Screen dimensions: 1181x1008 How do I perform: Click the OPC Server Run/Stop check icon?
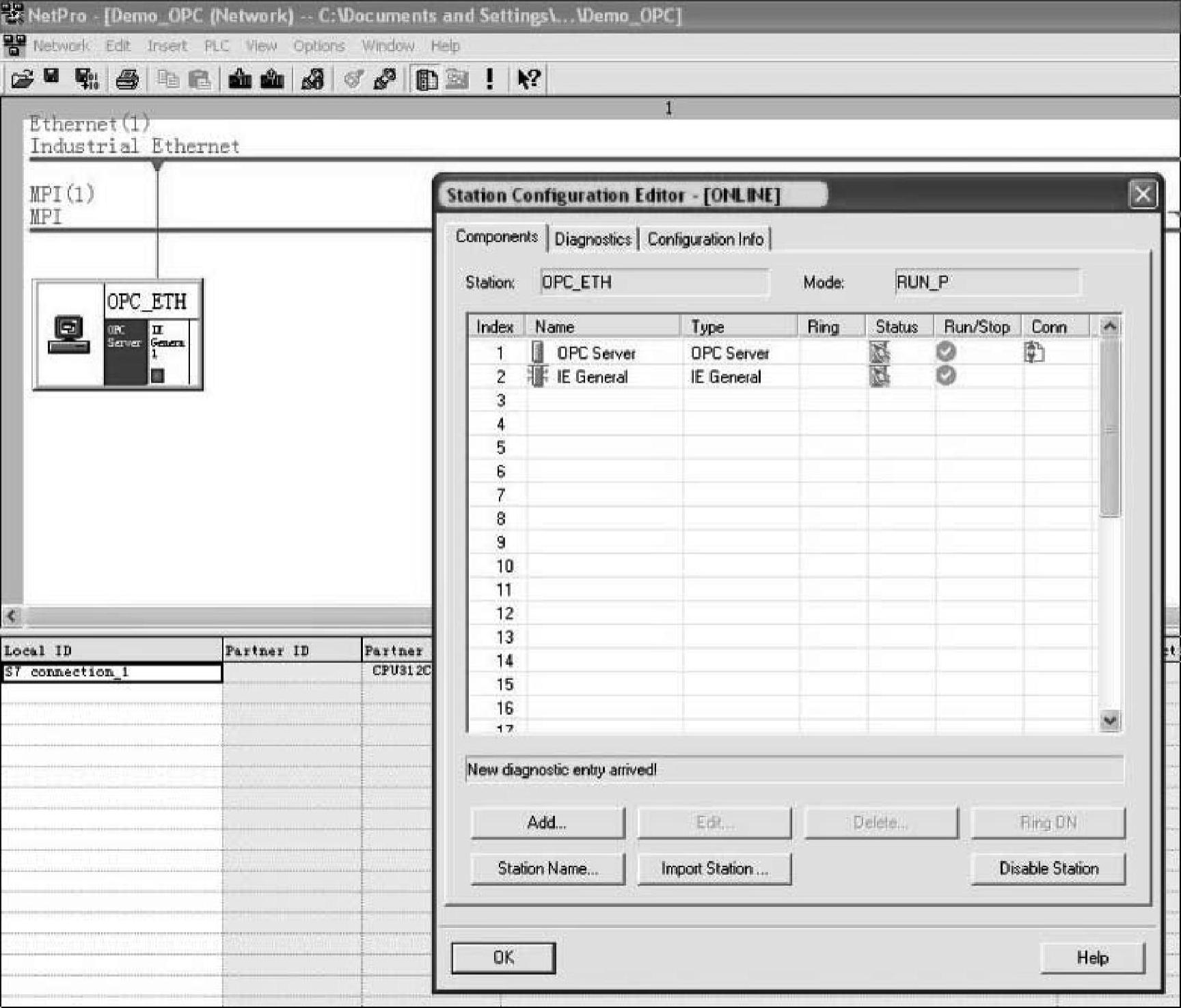[947, 352]
